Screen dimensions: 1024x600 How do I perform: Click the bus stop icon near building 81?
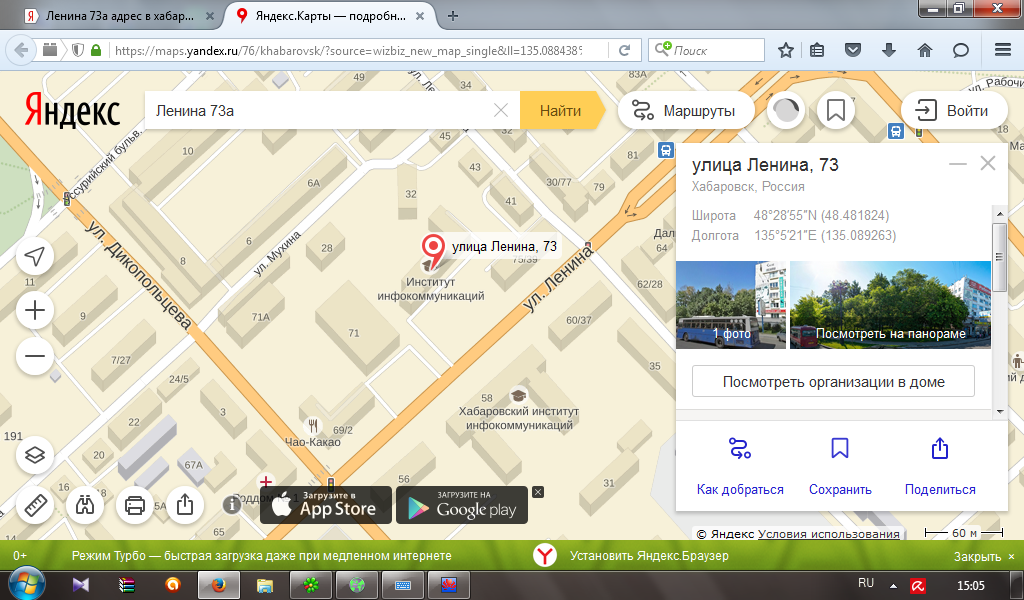point(665,151)
